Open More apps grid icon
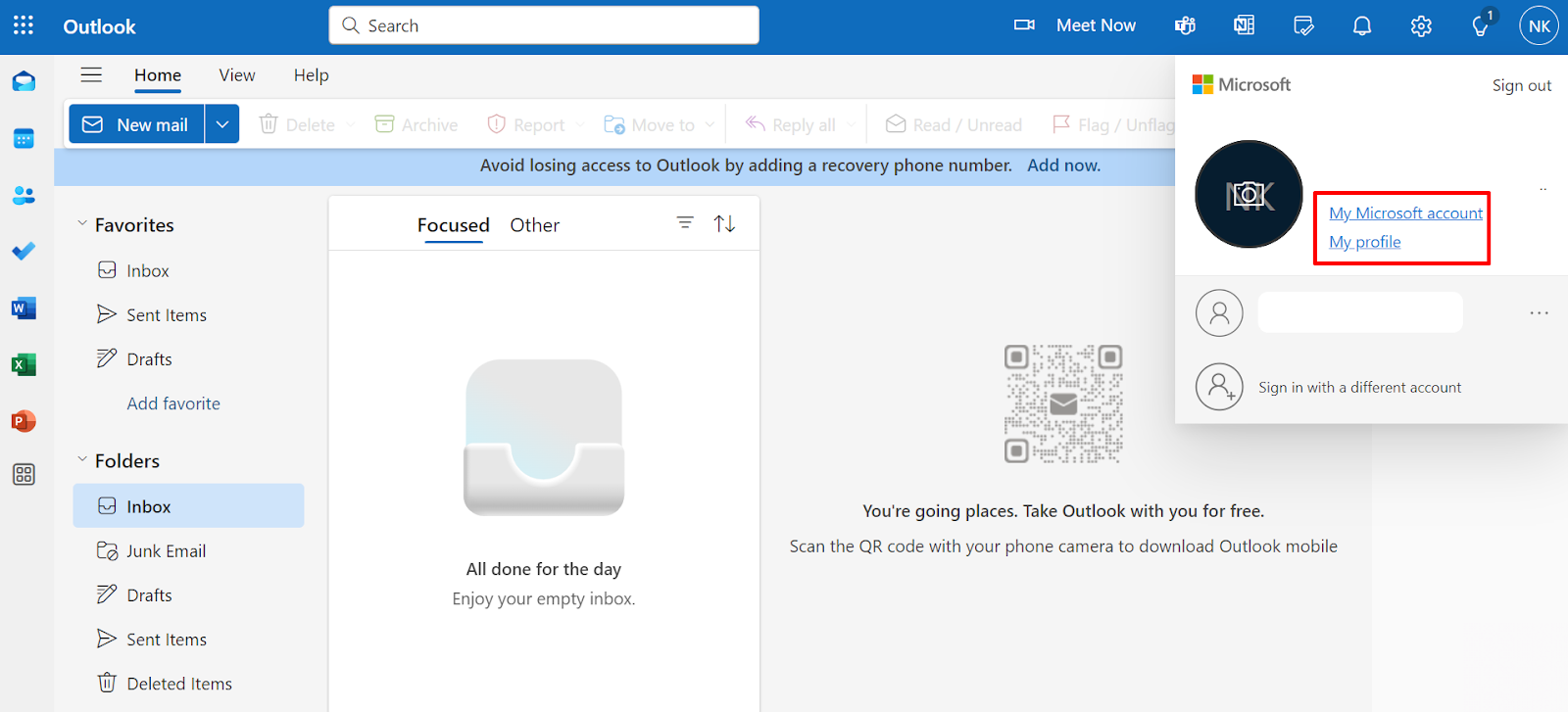Image resolution: width=1568 pixels, height=712 pixels. coord(24,475)
